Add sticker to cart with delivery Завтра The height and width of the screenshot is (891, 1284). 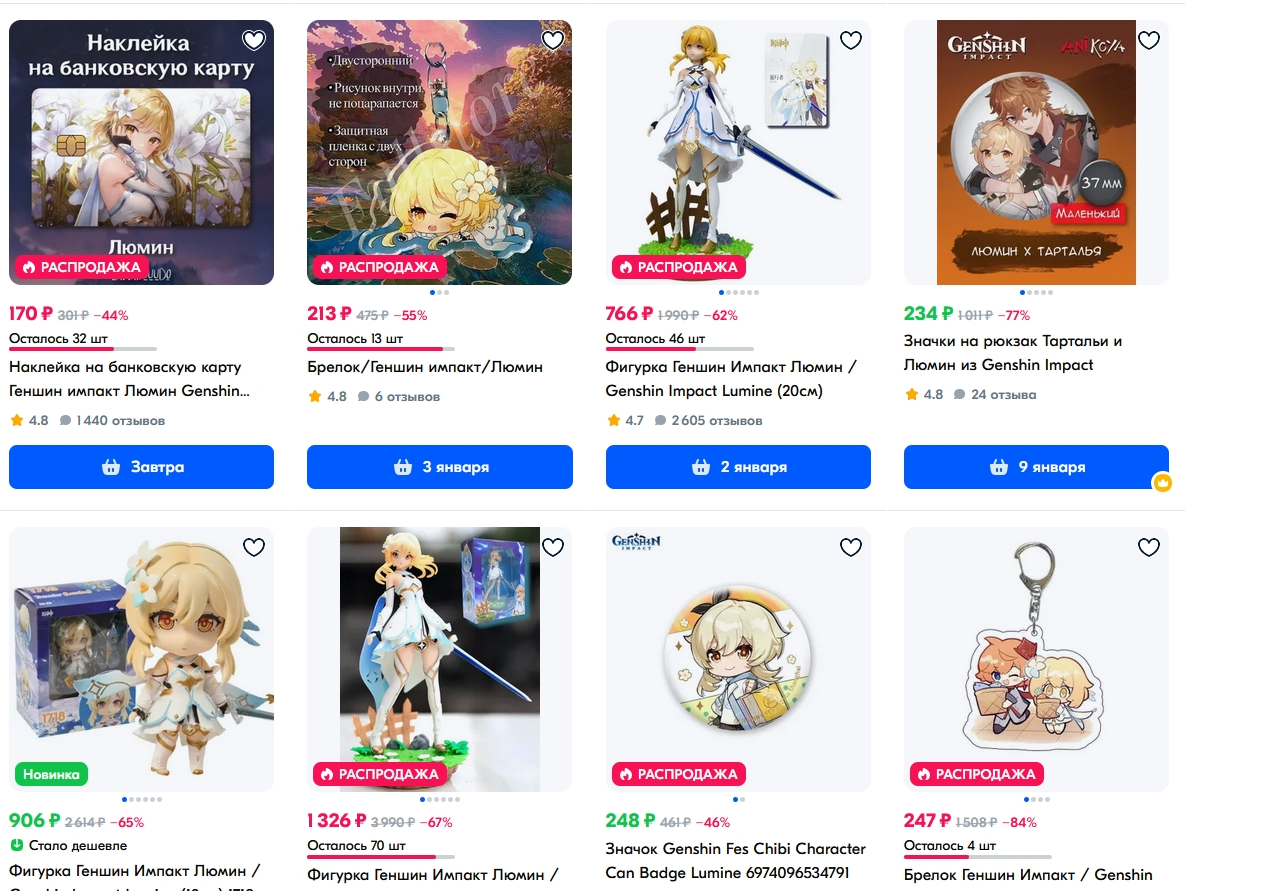141,467
